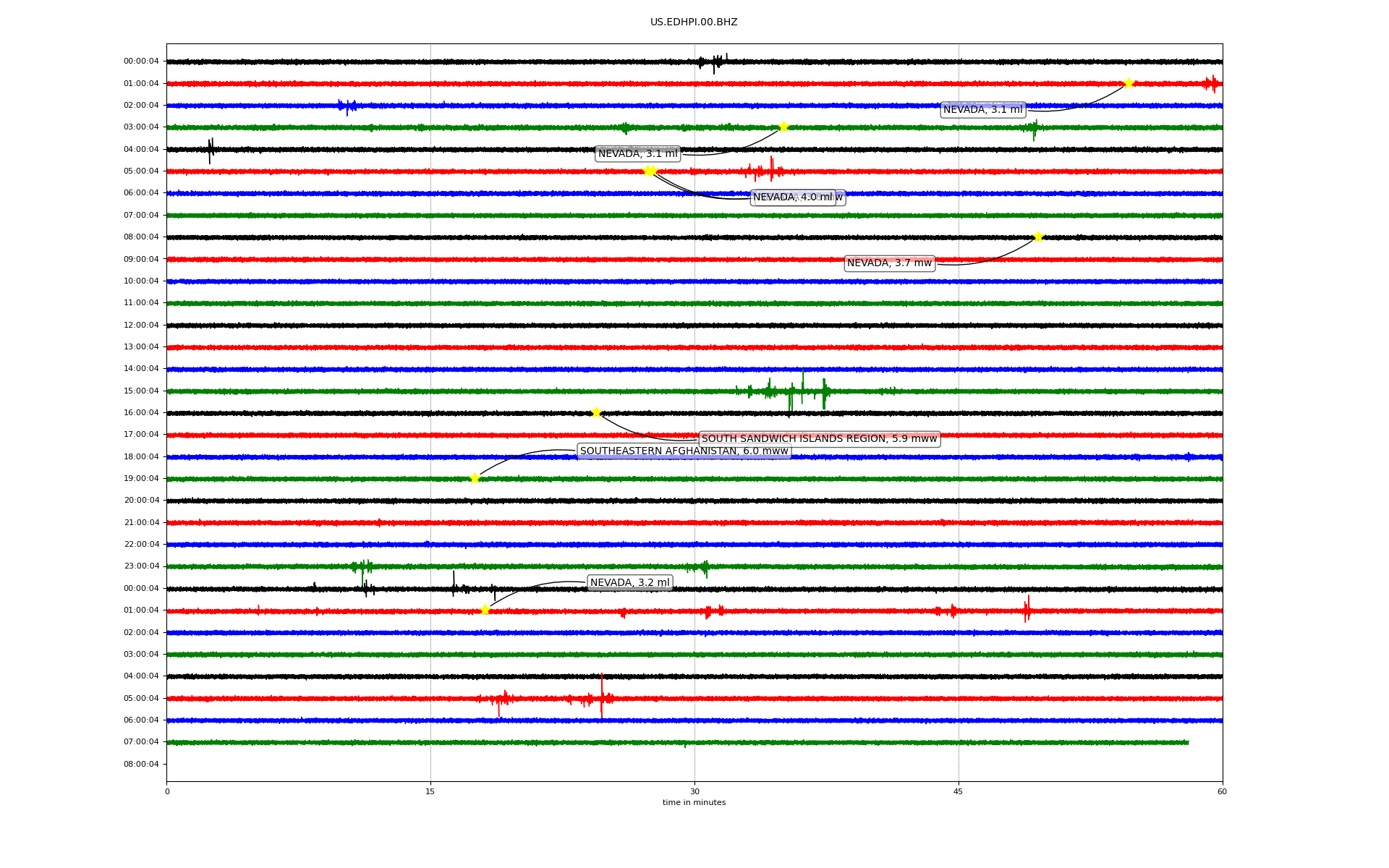Viewport: 1389px width, 868px height.
Task: Select the NEVADA, 3.2 ml annotation label
Action: click(630, 583)
